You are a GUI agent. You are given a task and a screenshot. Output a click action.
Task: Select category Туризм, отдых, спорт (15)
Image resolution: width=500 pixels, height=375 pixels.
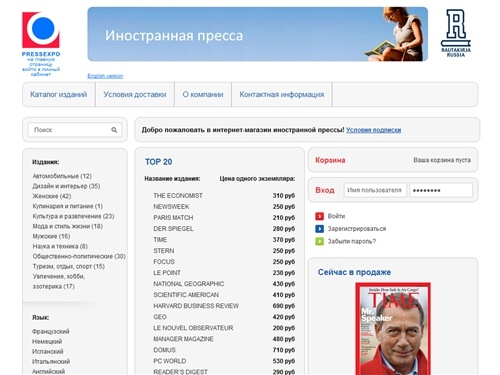[69, 266]
